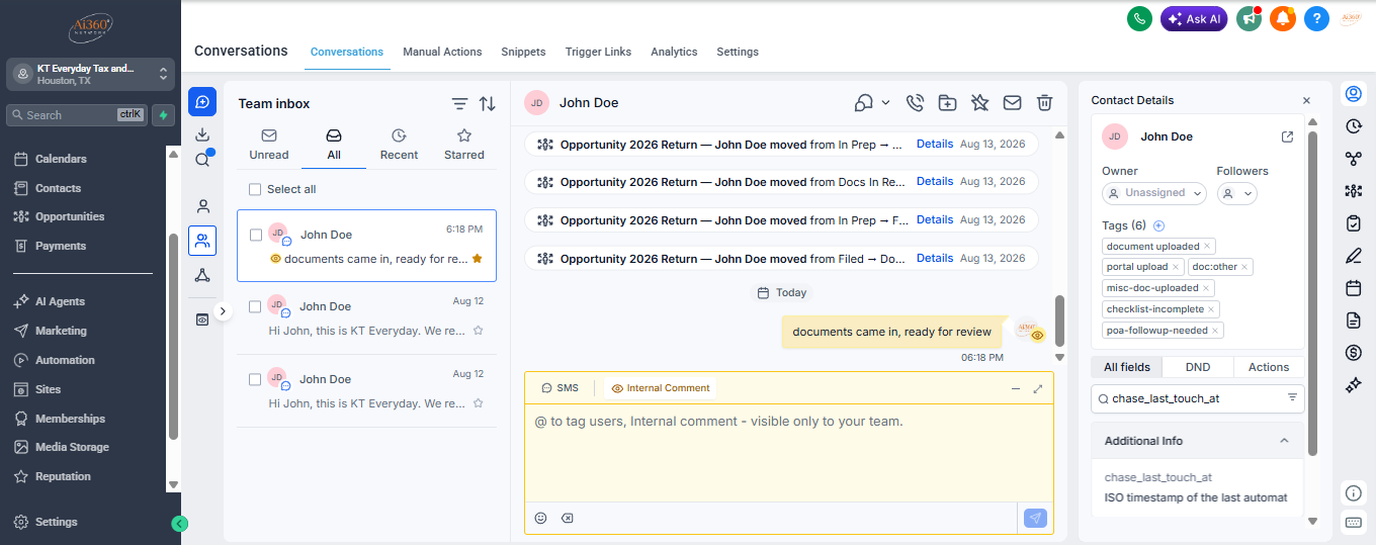
Task: Click the add folder icon in conversation header
Action: (x=947, y=102)
